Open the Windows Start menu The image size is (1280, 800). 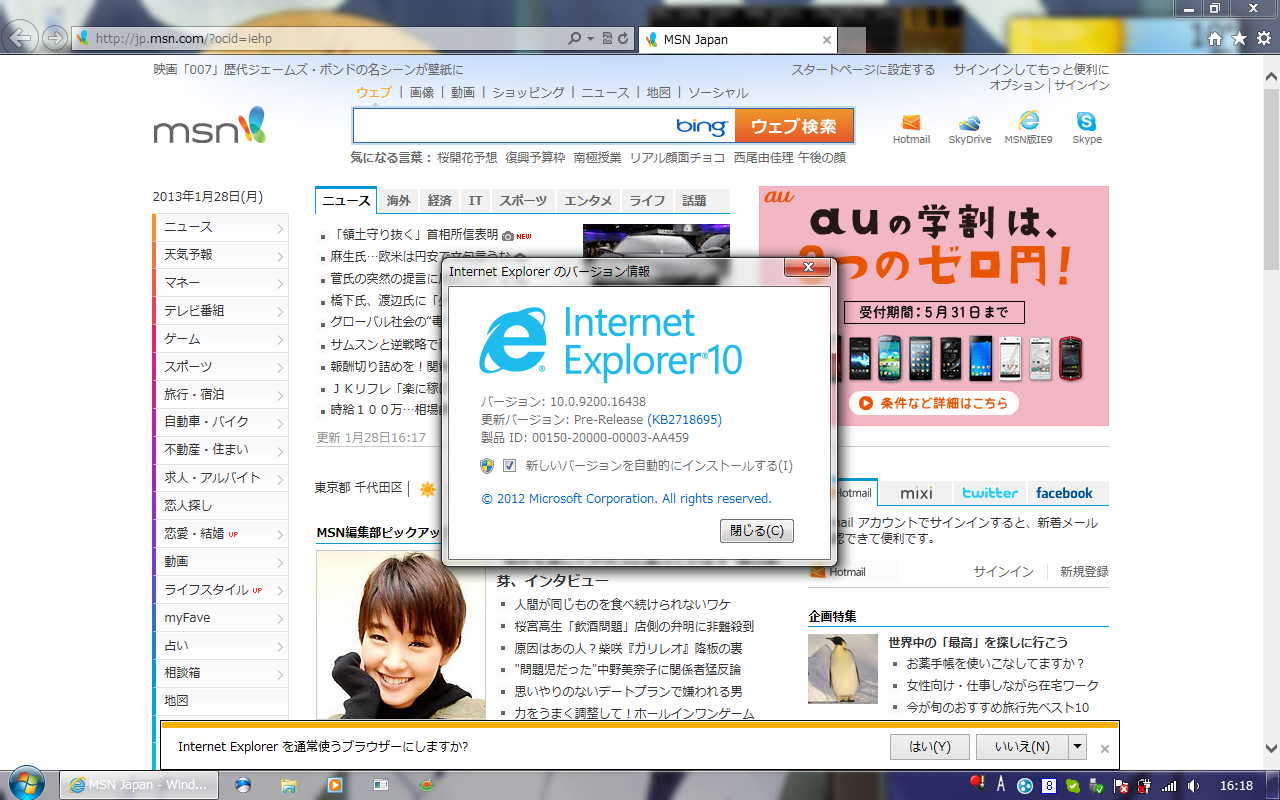point(25,785)
